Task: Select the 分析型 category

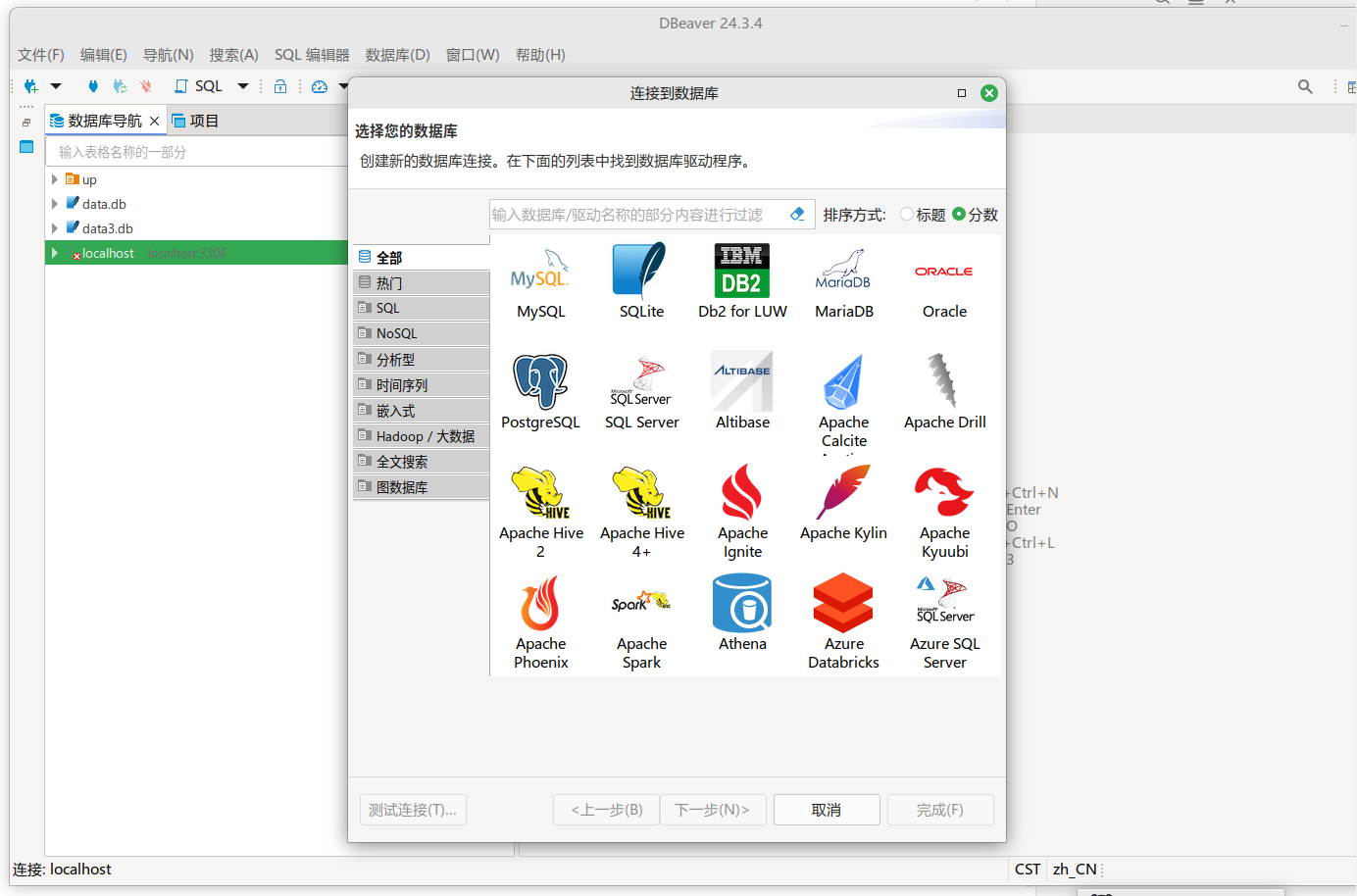Action: [x=422, y=359]
